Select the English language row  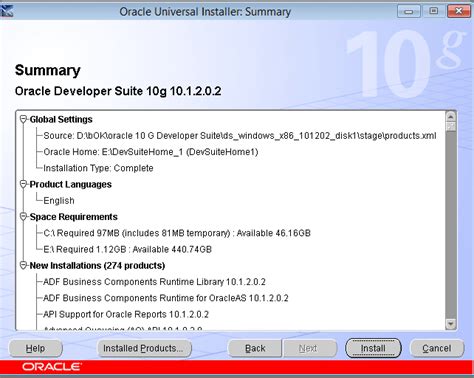point(59,201)
